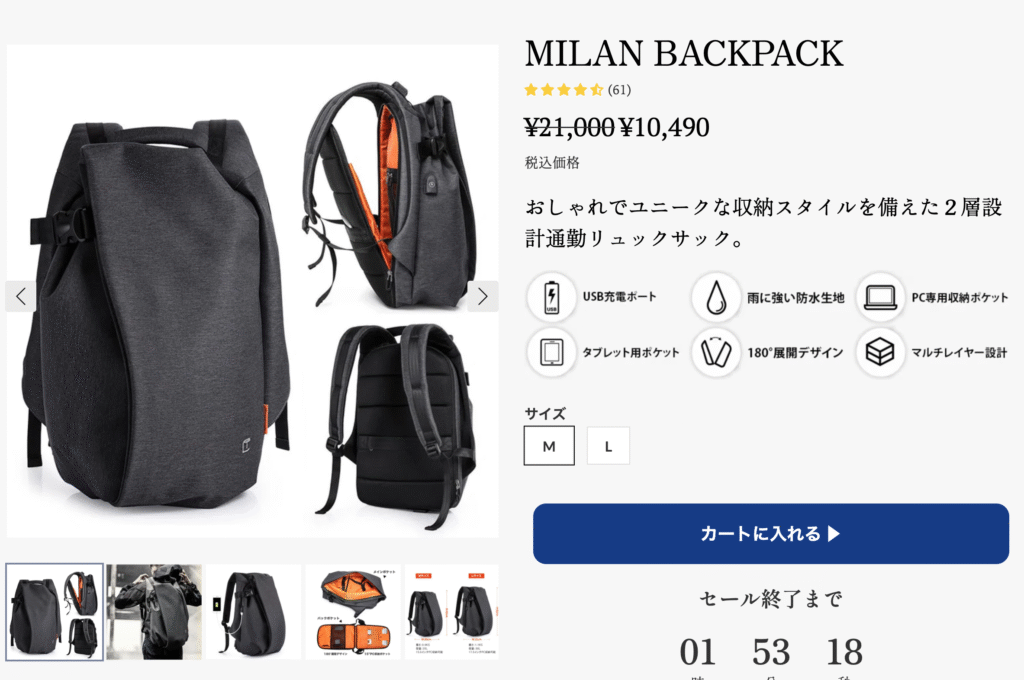
Task: Click the PC storage pocket laptop icon
Action: [x=880, y=297]
